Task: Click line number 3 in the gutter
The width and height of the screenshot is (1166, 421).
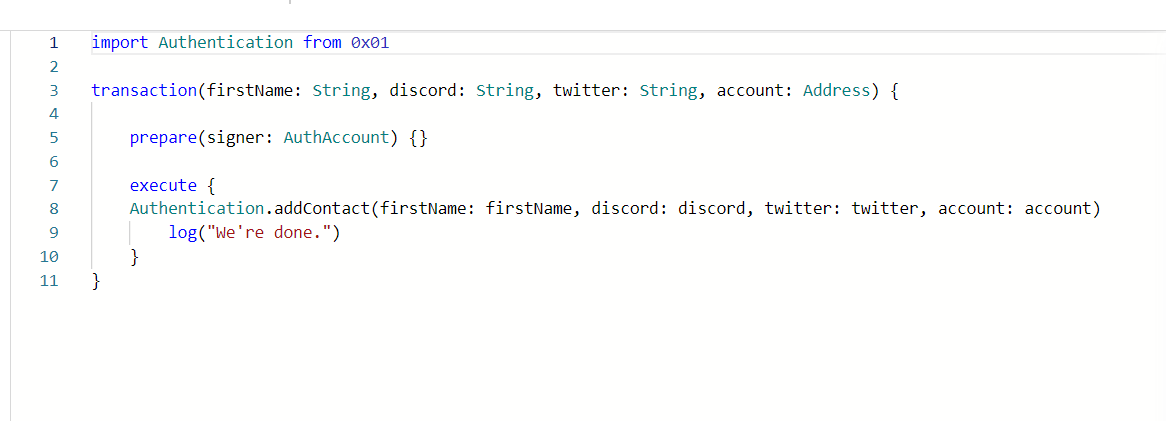Action: (x=53, y=91)
